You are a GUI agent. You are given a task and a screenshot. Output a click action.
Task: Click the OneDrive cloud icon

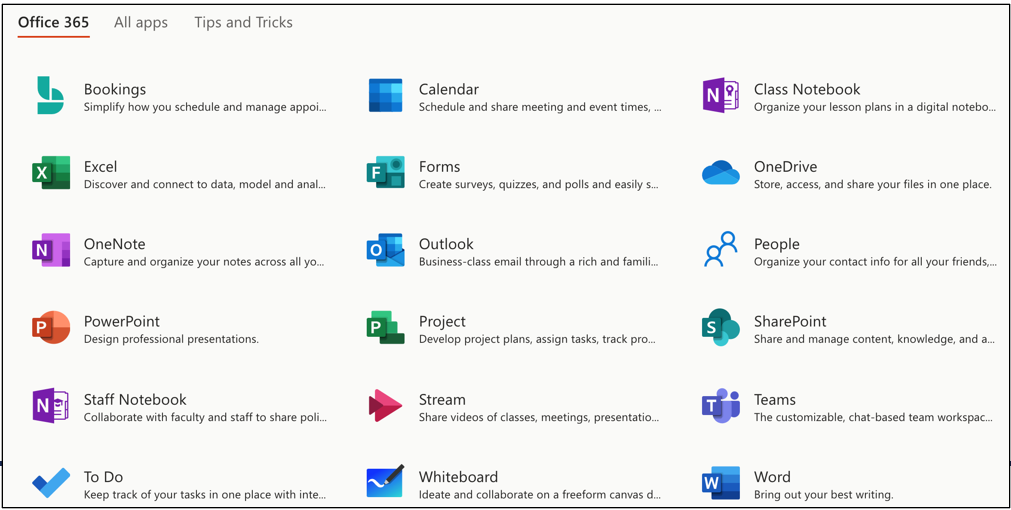tap(721, 173)
